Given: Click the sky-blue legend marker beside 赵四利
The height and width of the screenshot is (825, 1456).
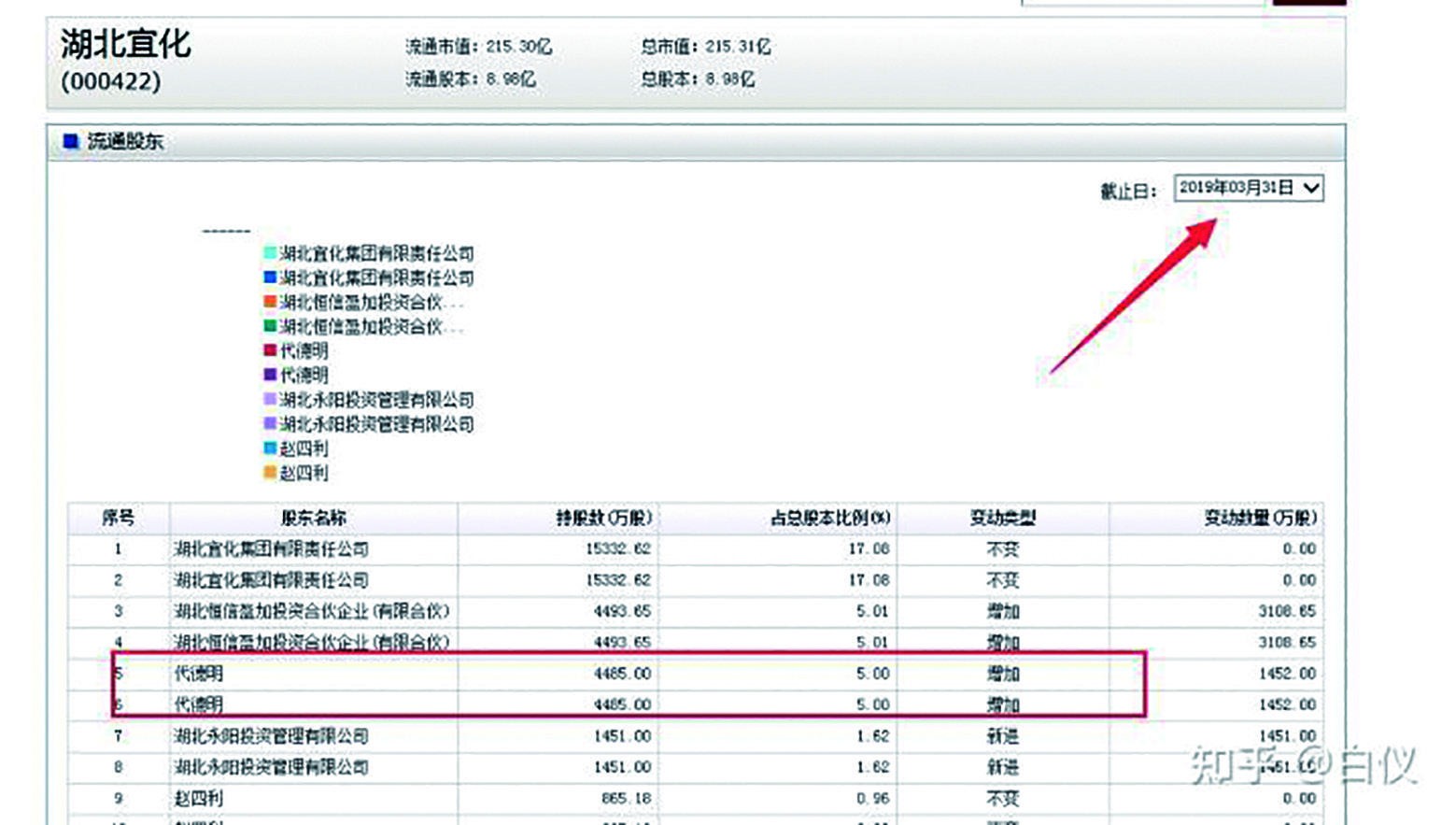Looking at the screenshot, I should [x=270, y=448].
